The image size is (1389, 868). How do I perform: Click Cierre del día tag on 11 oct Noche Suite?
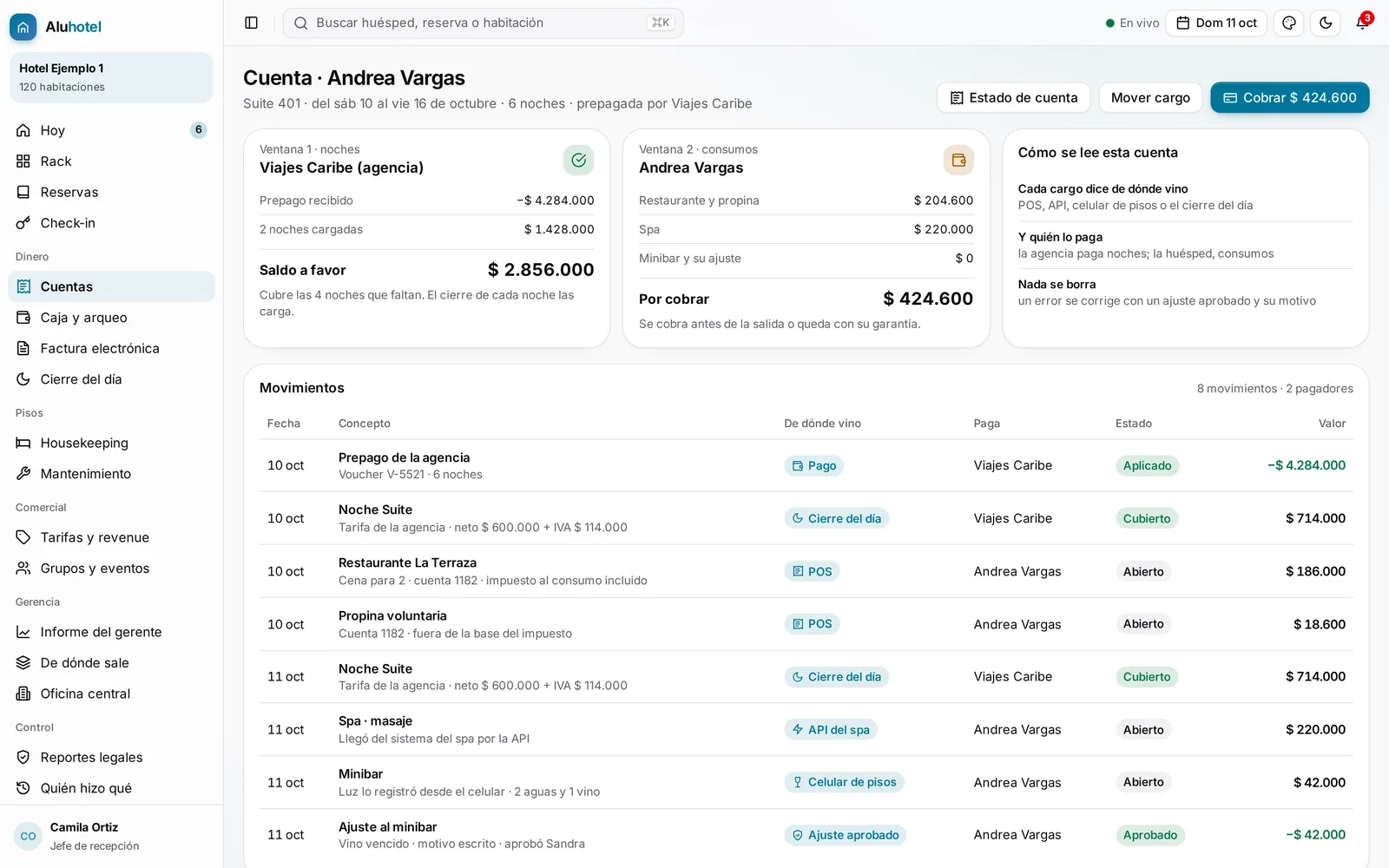click(x=836, y=677)
